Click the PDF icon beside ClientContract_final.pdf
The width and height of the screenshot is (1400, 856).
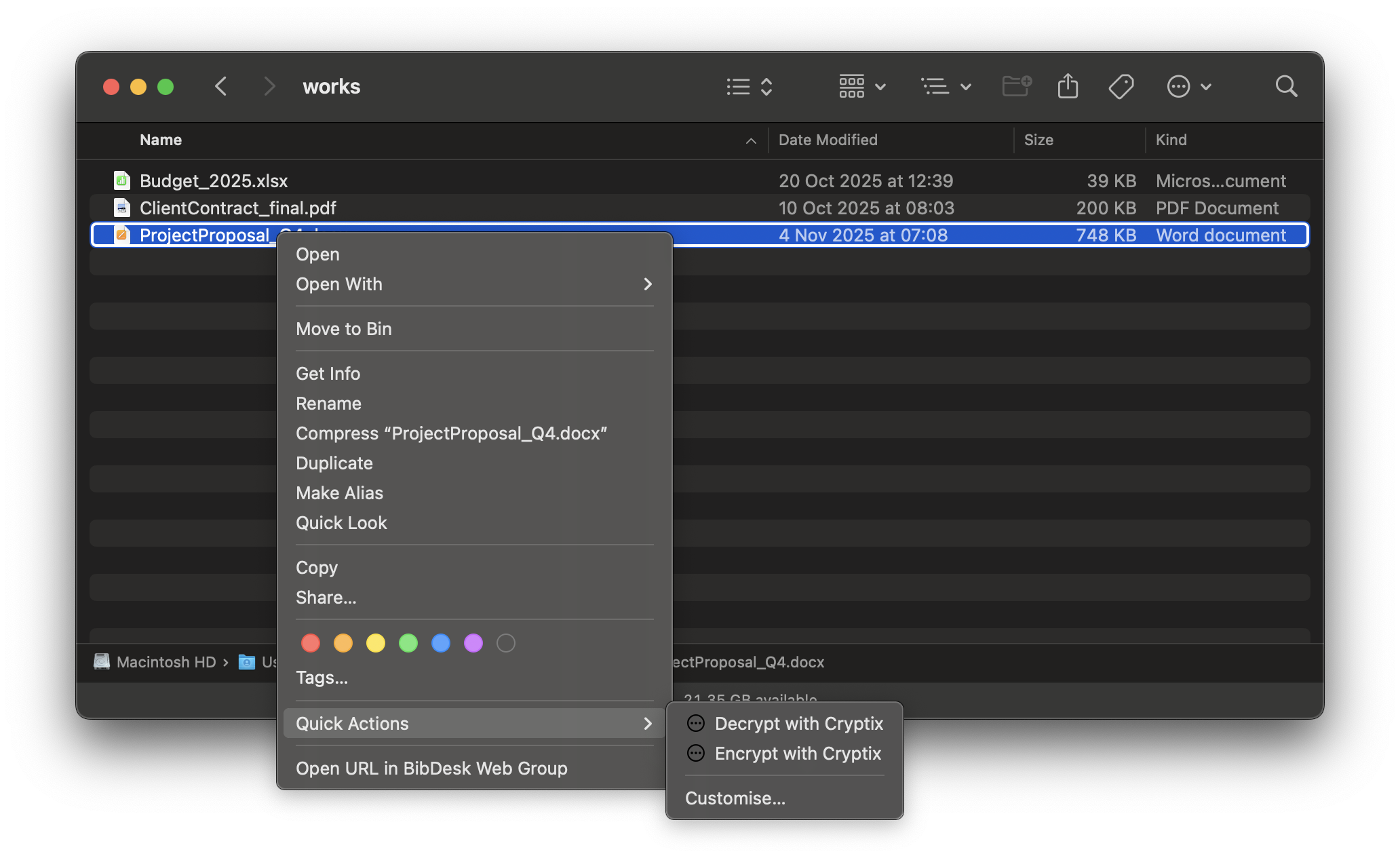click(x=122, y=208)
